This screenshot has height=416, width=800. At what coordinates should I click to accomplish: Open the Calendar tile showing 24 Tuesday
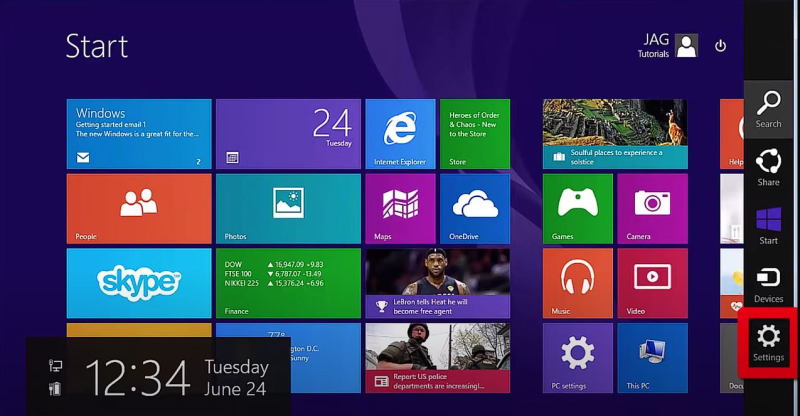tap(288, 134)
